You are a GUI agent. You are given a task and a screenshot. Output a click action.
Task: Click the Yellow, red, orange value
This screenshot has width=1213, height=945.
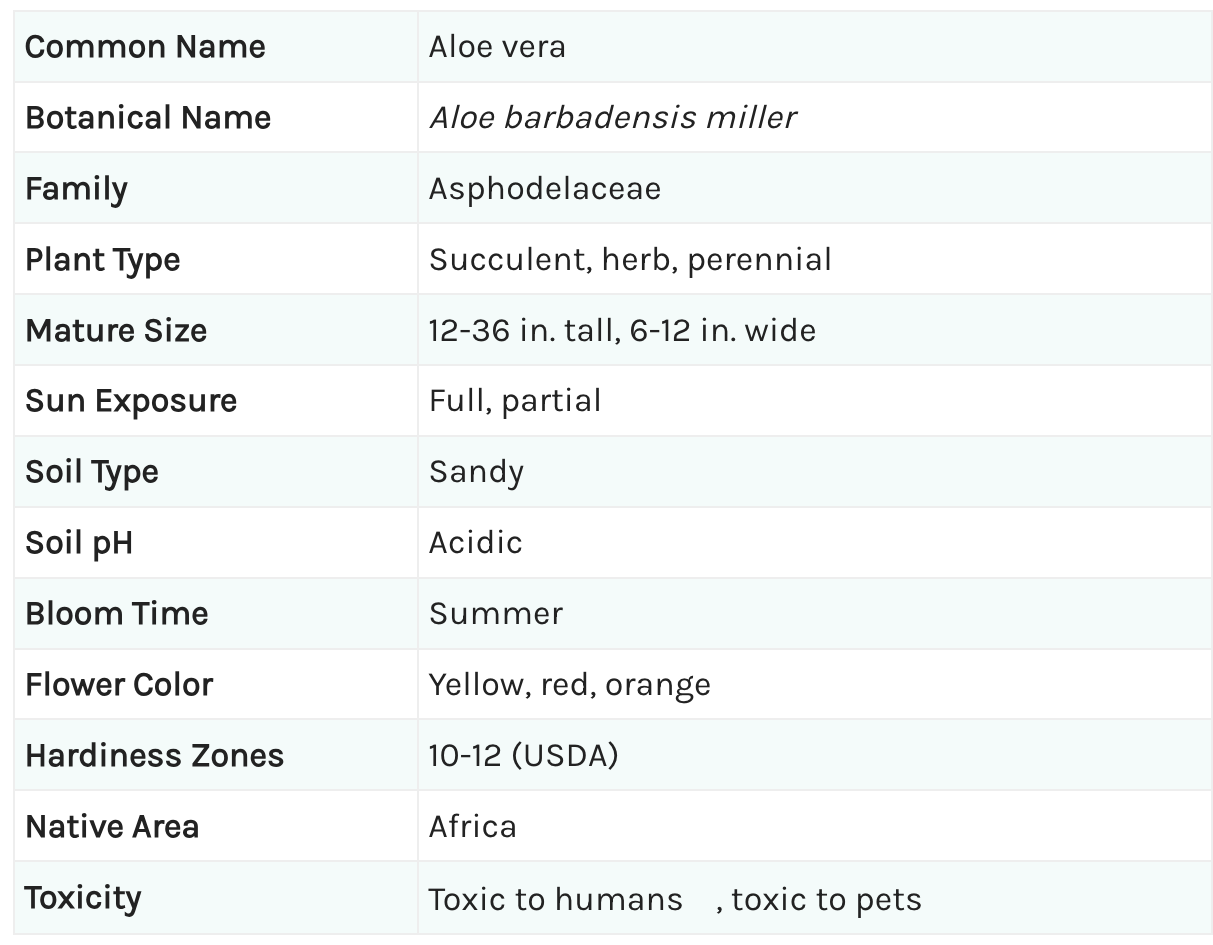coord(570,685)
